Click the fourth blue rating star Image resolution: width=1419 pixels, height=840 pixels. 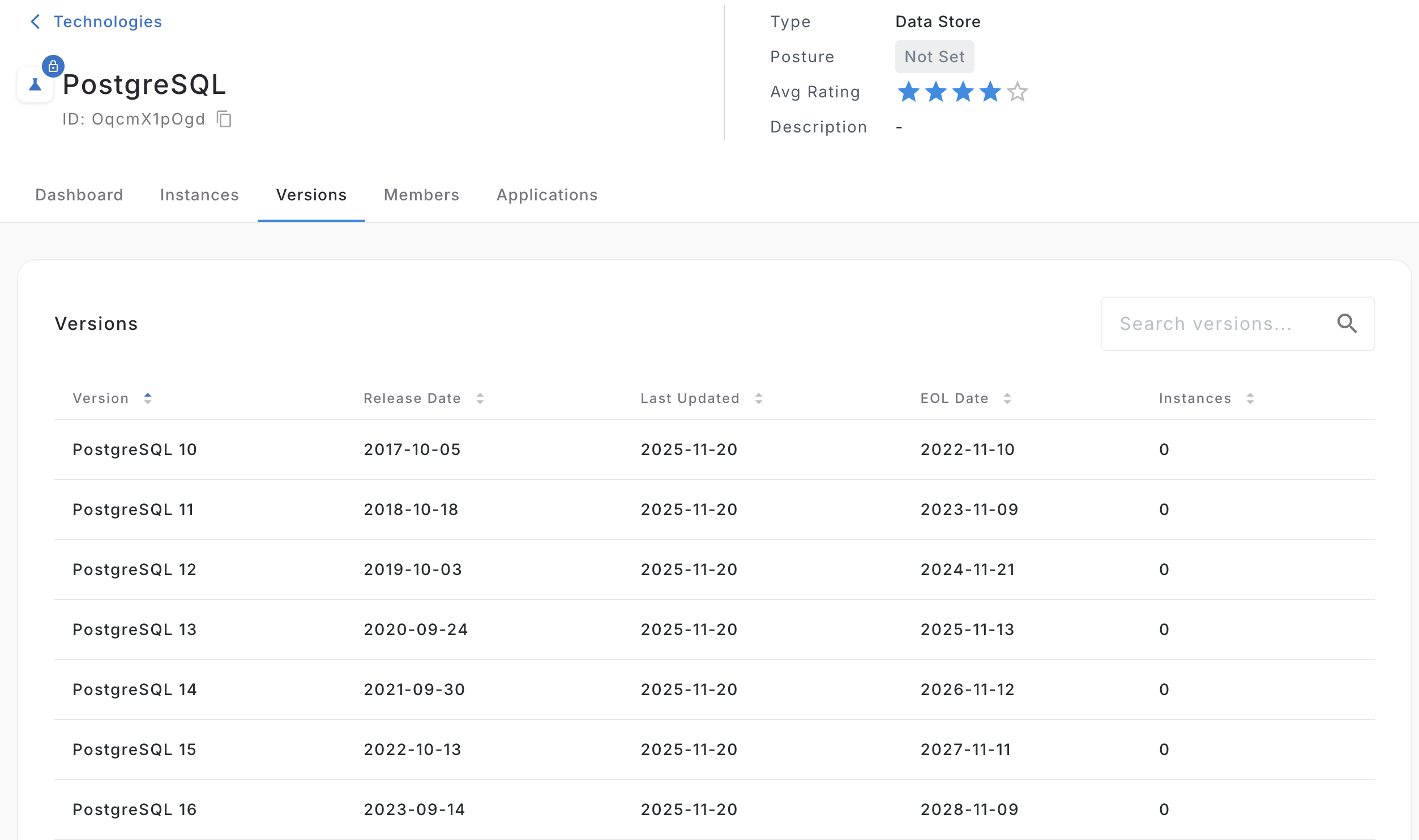tap(990, 92)
